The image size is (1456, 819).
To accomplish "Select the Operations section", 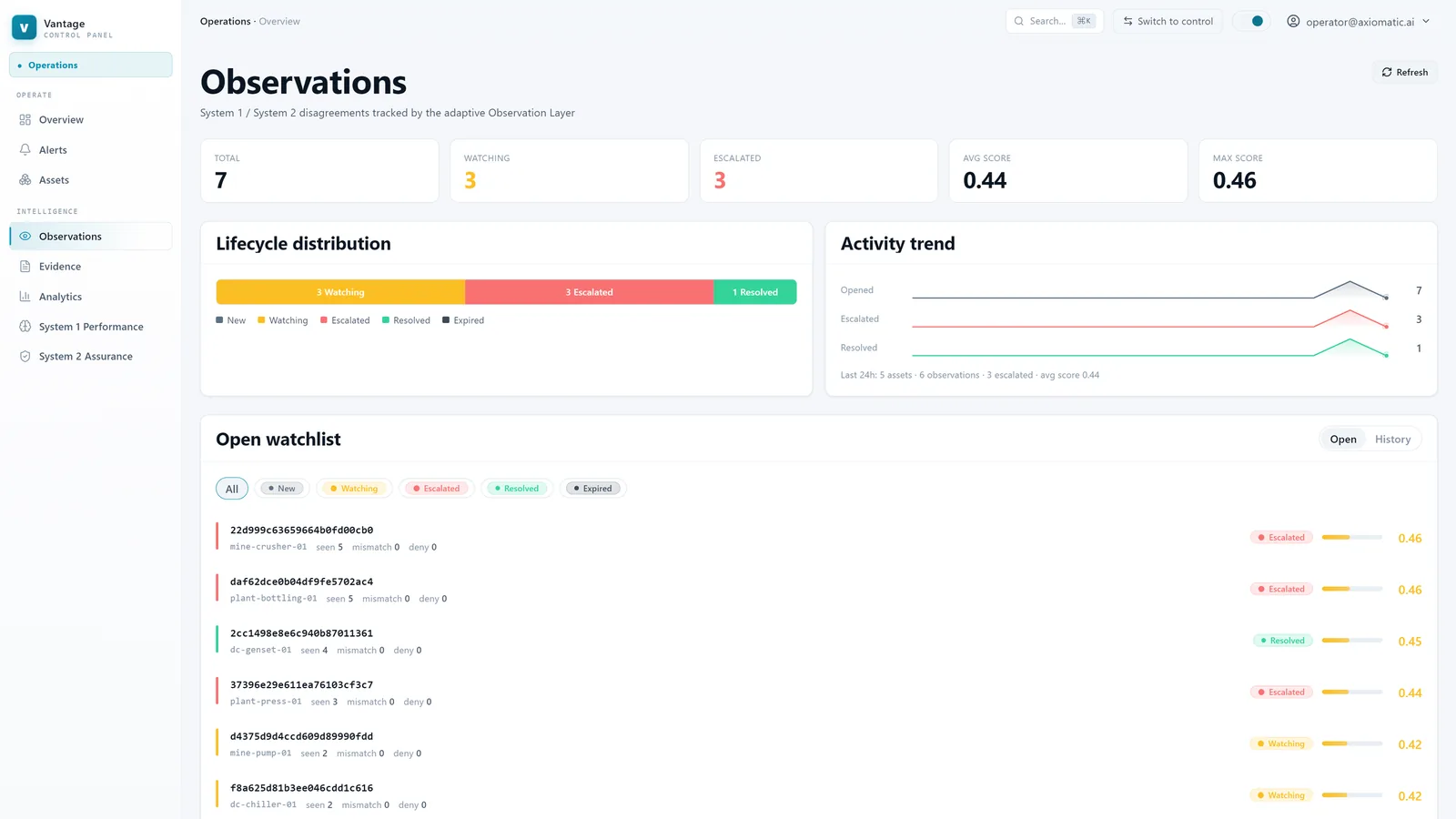I will [91, 65].
